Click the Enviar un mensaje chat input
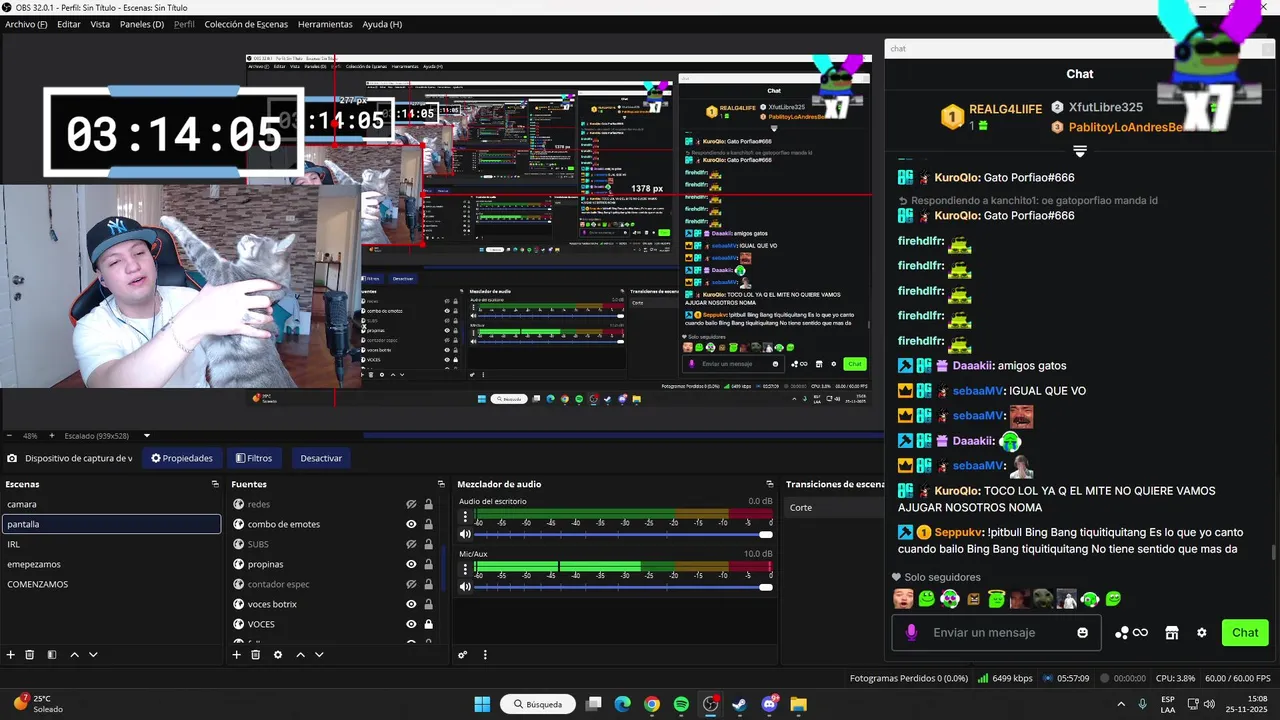 click(996, 632)
